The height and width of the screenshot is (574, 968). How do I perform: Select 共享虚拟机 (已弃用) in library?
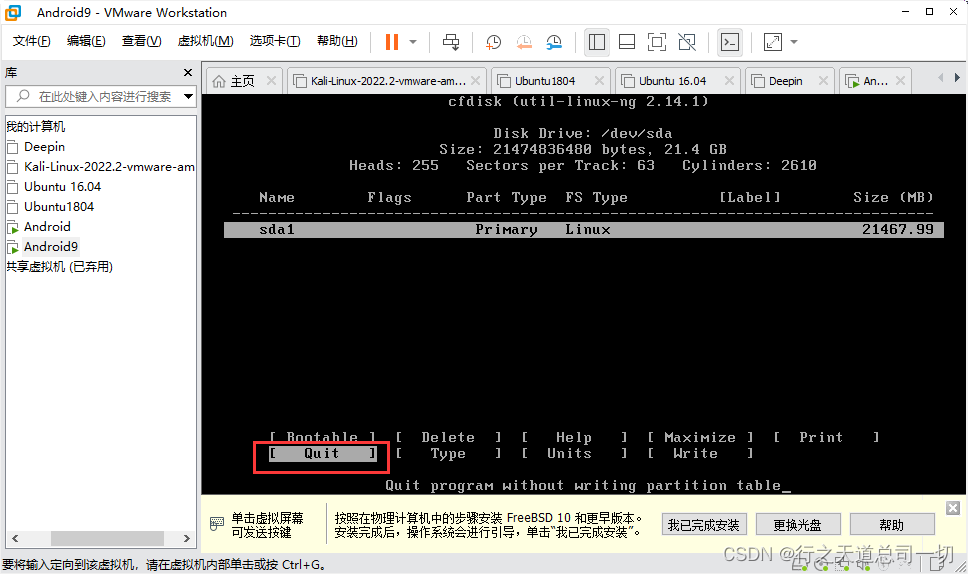[x=59, y=267]
